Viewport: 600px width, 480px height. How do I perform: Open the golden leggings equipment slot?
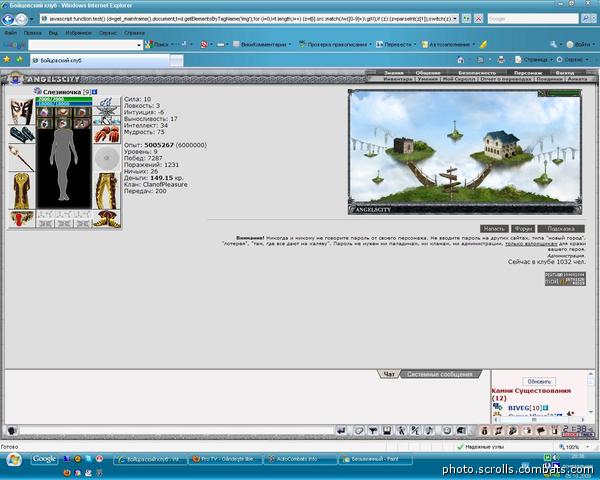click(x=107, y=191)
